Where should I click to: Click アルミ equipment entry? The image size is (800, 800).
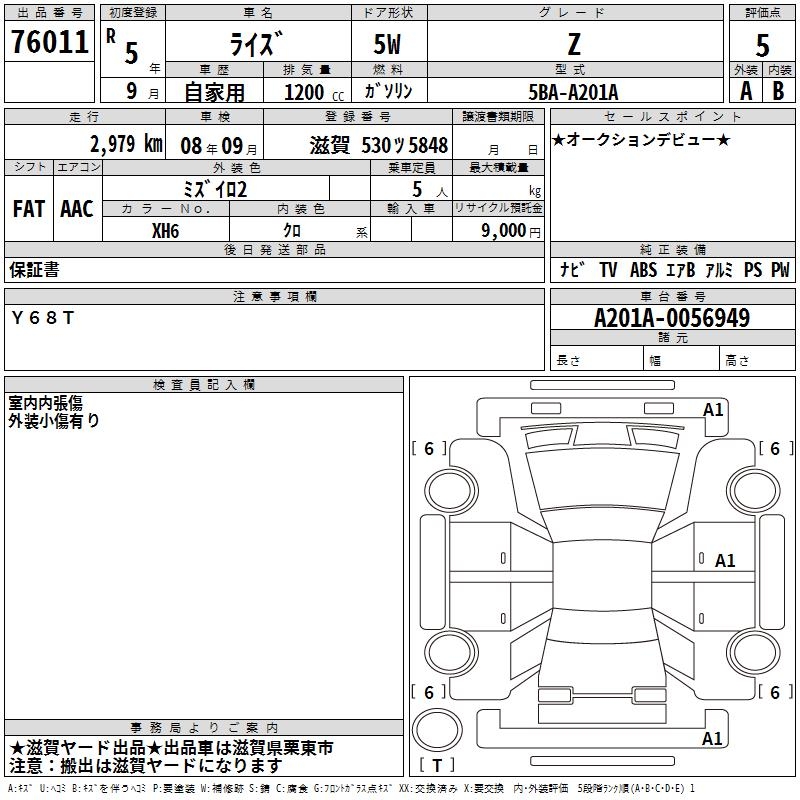[718, 270]
